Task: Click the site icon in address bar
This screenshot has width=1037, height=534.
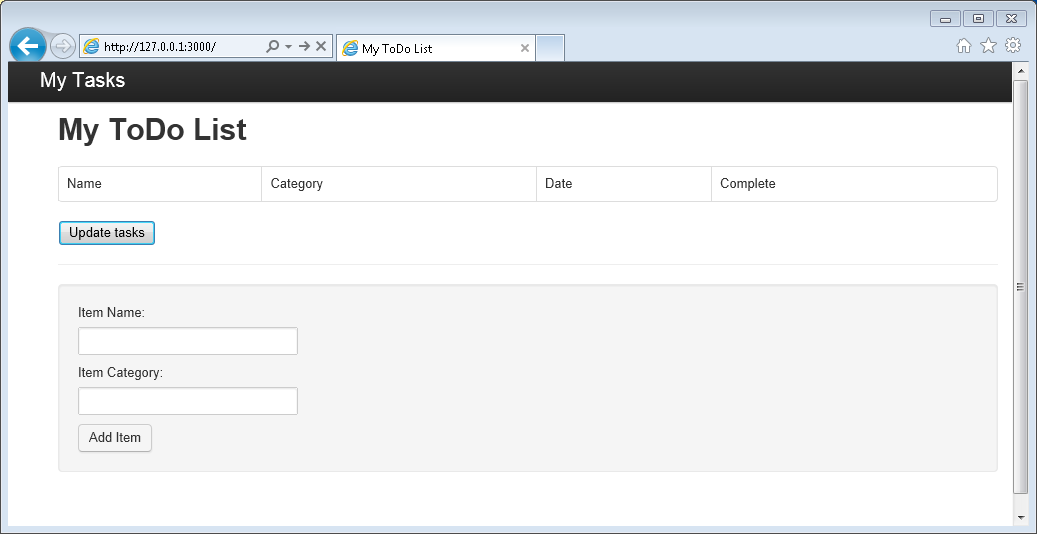Action: pos(91,46)
